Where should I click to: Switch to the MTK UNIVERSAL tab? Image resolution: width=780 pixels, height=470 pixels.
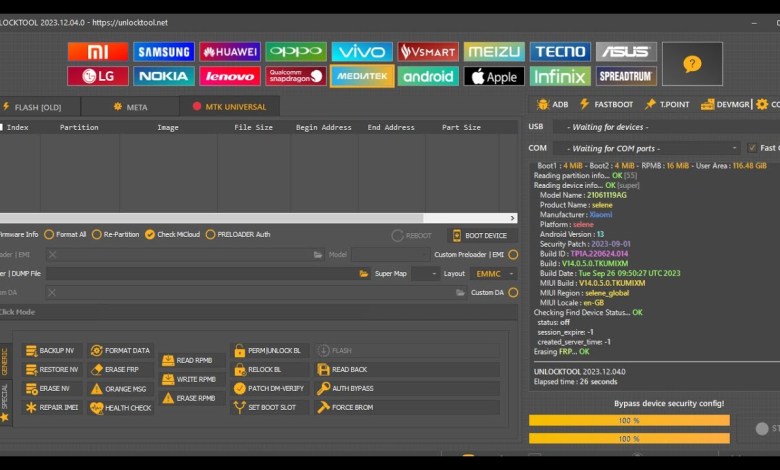coord(230,107)
